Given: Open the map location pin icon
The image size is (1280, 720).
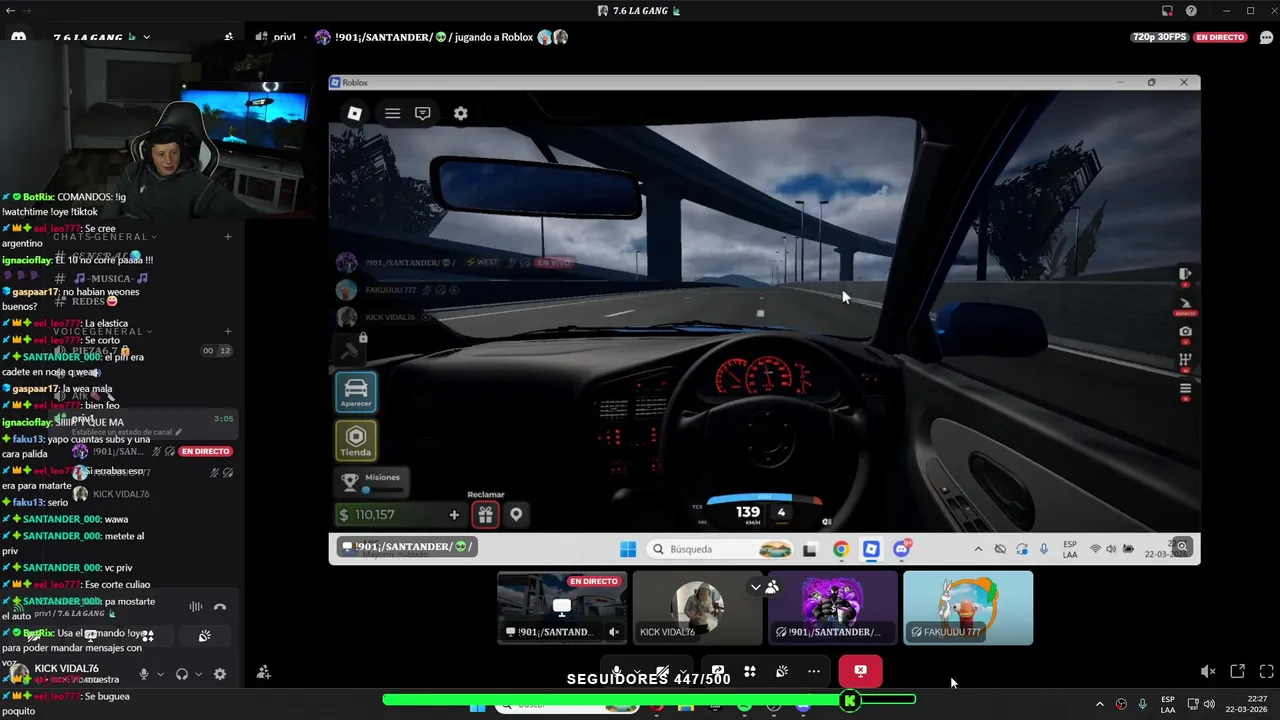Looking at the screenshot, I should tap(516, 515).
